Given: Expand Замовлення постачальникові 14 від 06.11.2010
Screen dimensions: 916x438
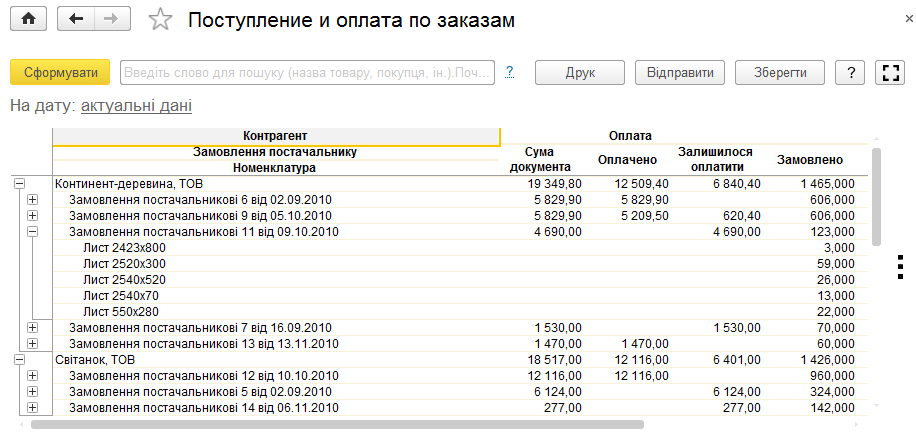Looking at the screenshot, I should click(33, 407).
